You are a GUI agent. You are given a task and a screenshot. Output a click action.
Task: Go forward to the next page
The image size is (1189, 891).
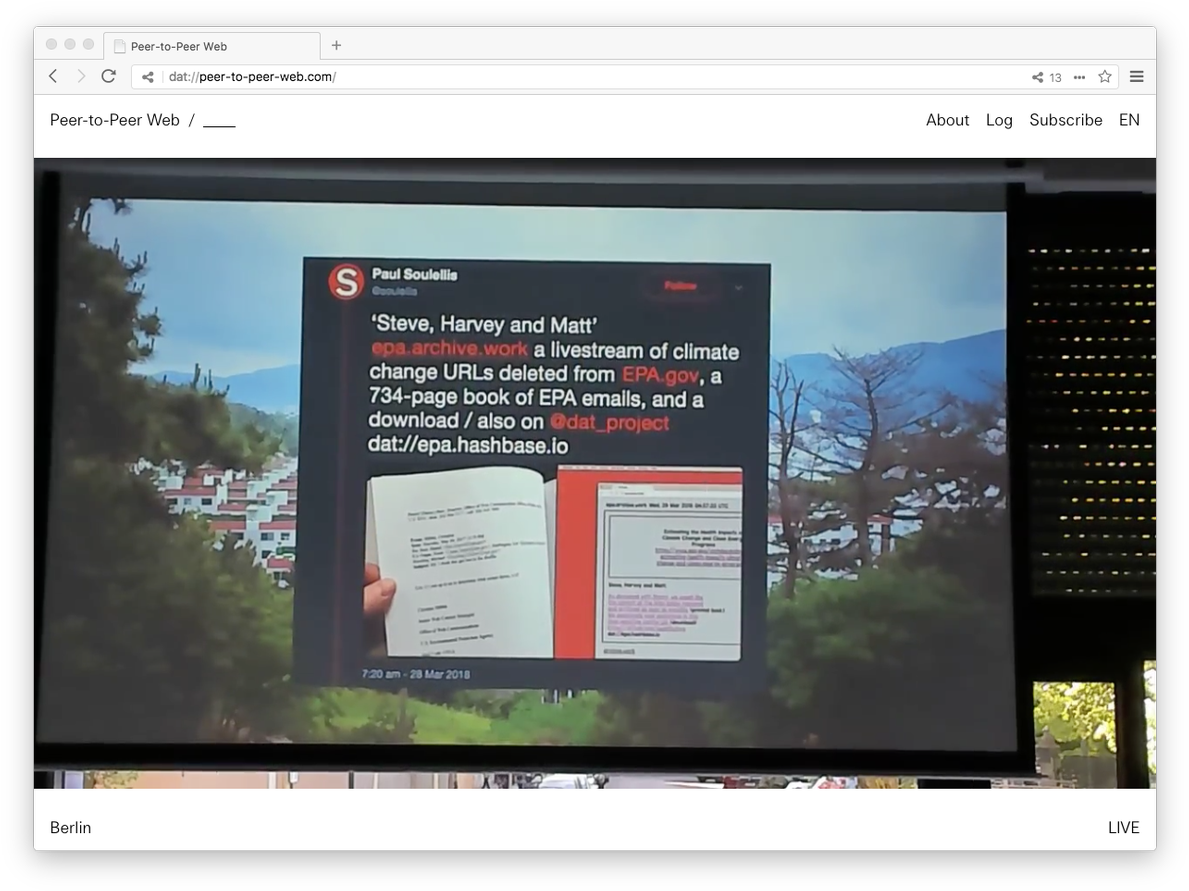tap(81, 77)
